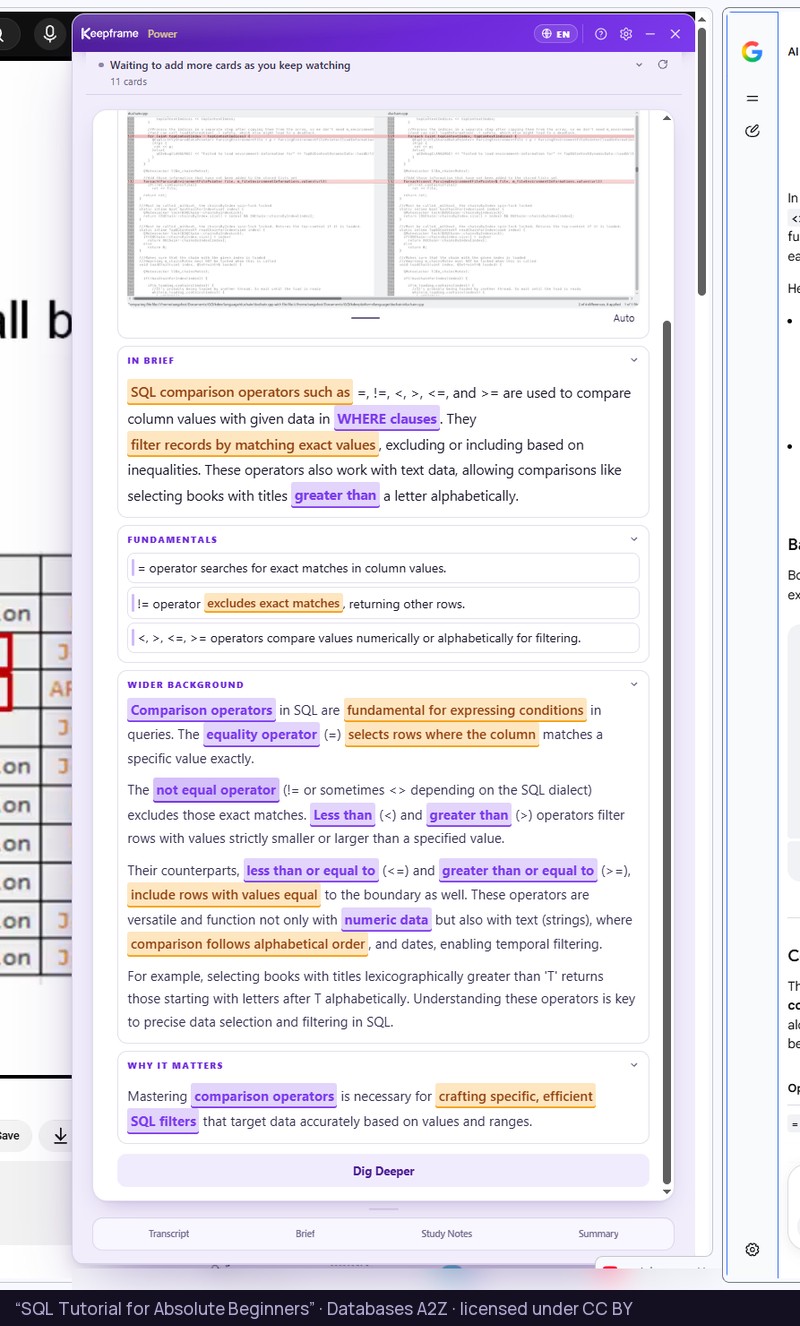Click the carousel indicator below the thumbnail
This screenshot has height=1326, width=800.
click(366, 318)
